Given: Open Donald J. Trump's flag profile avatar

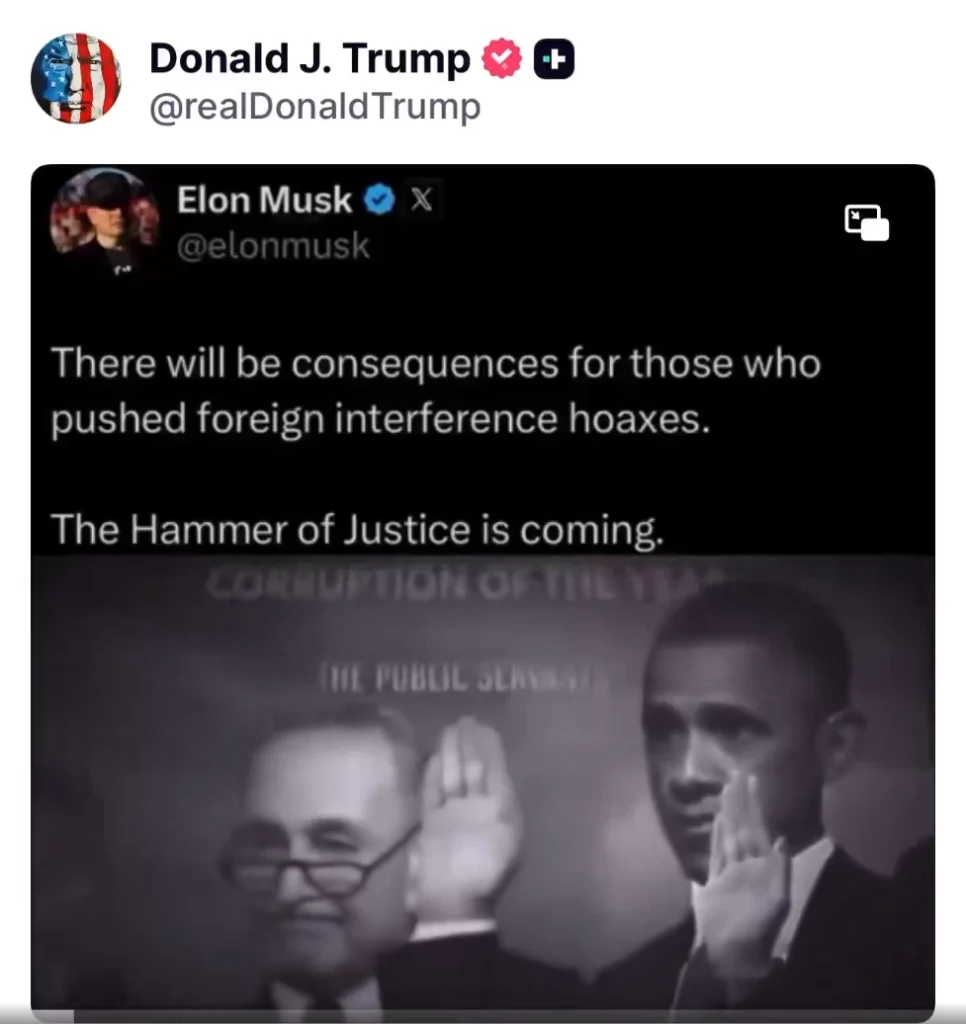Looking at the screenshot, I should pyautogui.click(x=76, y=78).
